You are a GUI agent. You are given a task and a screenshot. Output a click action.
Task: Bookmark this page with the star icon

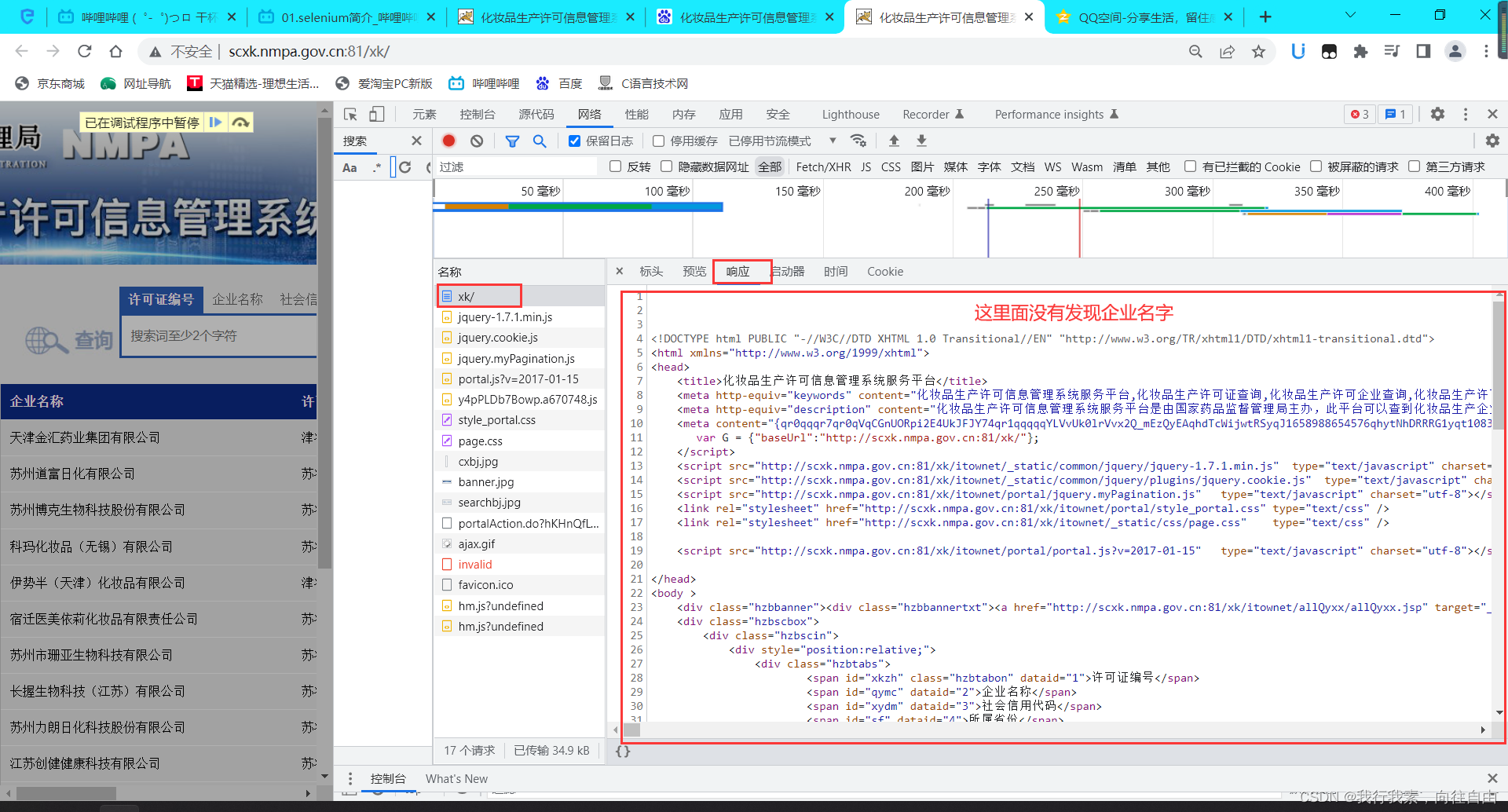tap(1258, 51)
